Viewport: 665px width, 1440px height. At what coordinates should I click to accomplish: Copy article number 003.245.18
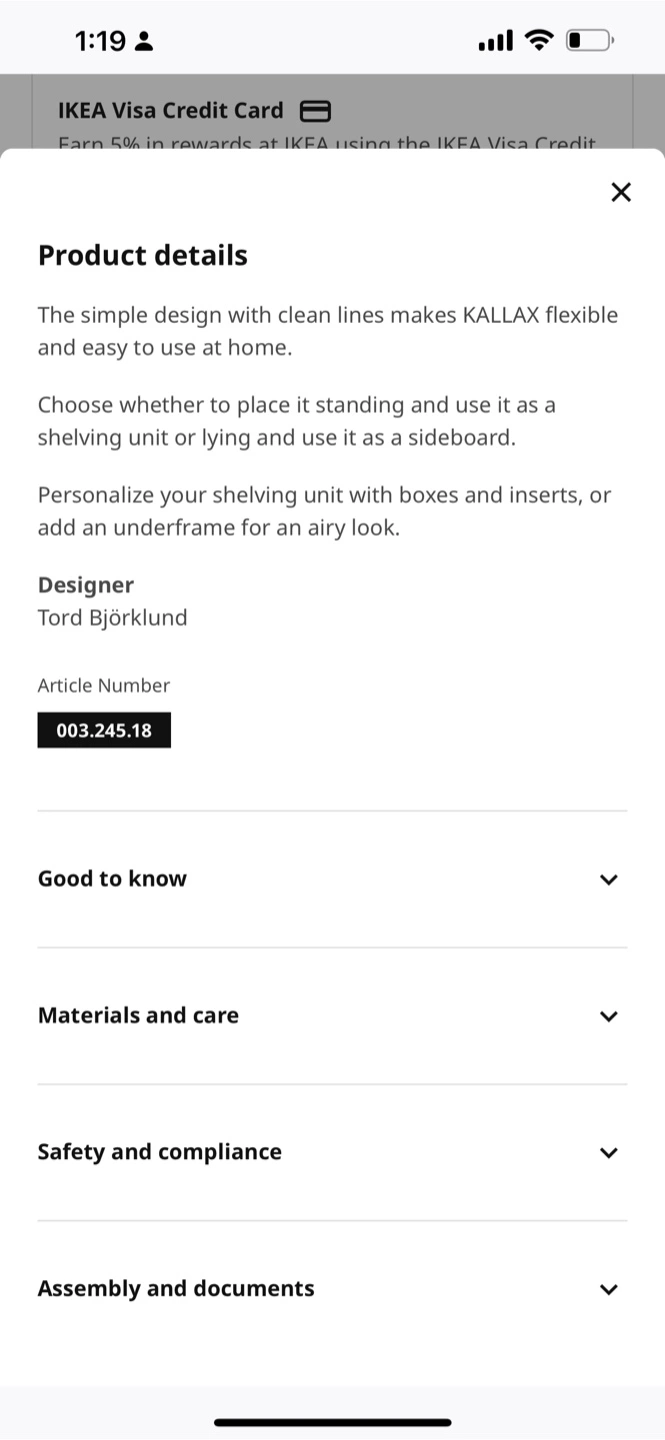[104, 730]
